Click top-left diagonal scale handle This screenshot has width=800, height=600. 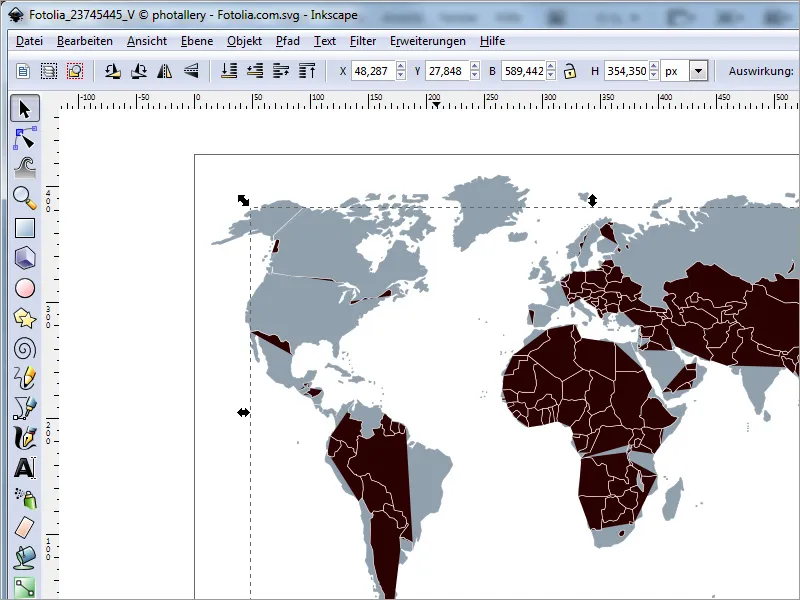coord(243,201)
